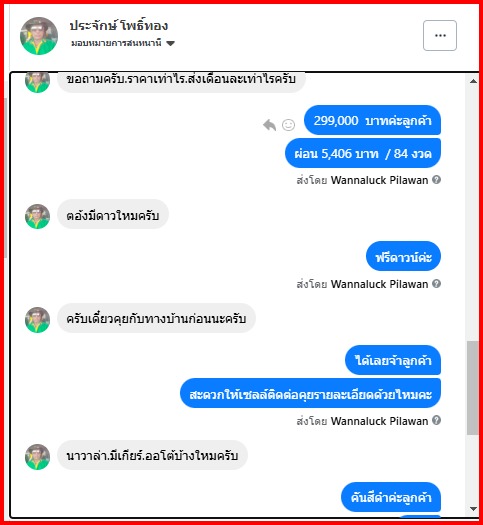Click help icon under the เซลล์ติดต่อ message
483x525 pixels.
436,420
